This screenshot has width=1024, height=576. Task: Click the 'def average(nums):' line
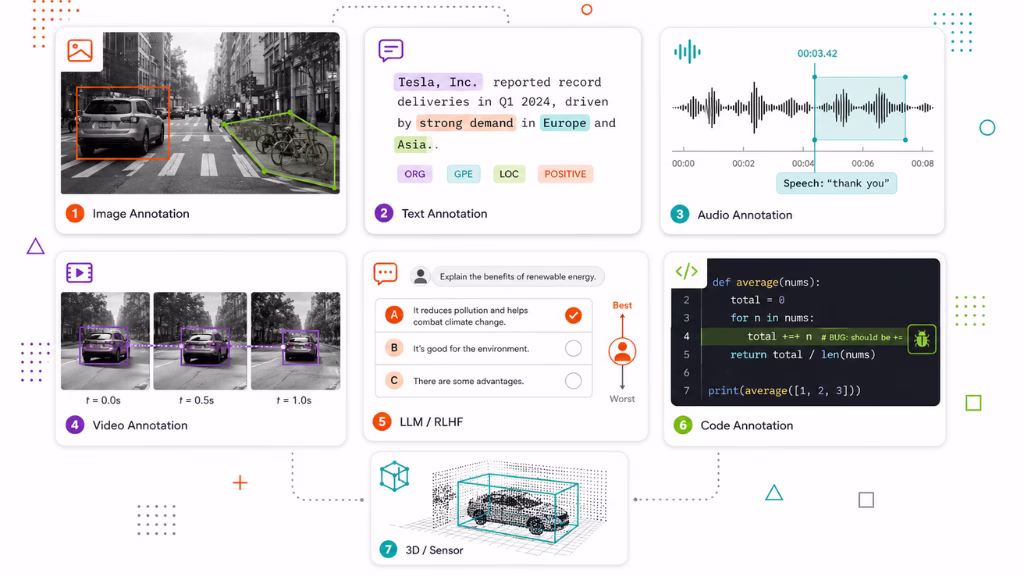click(766, 282)
